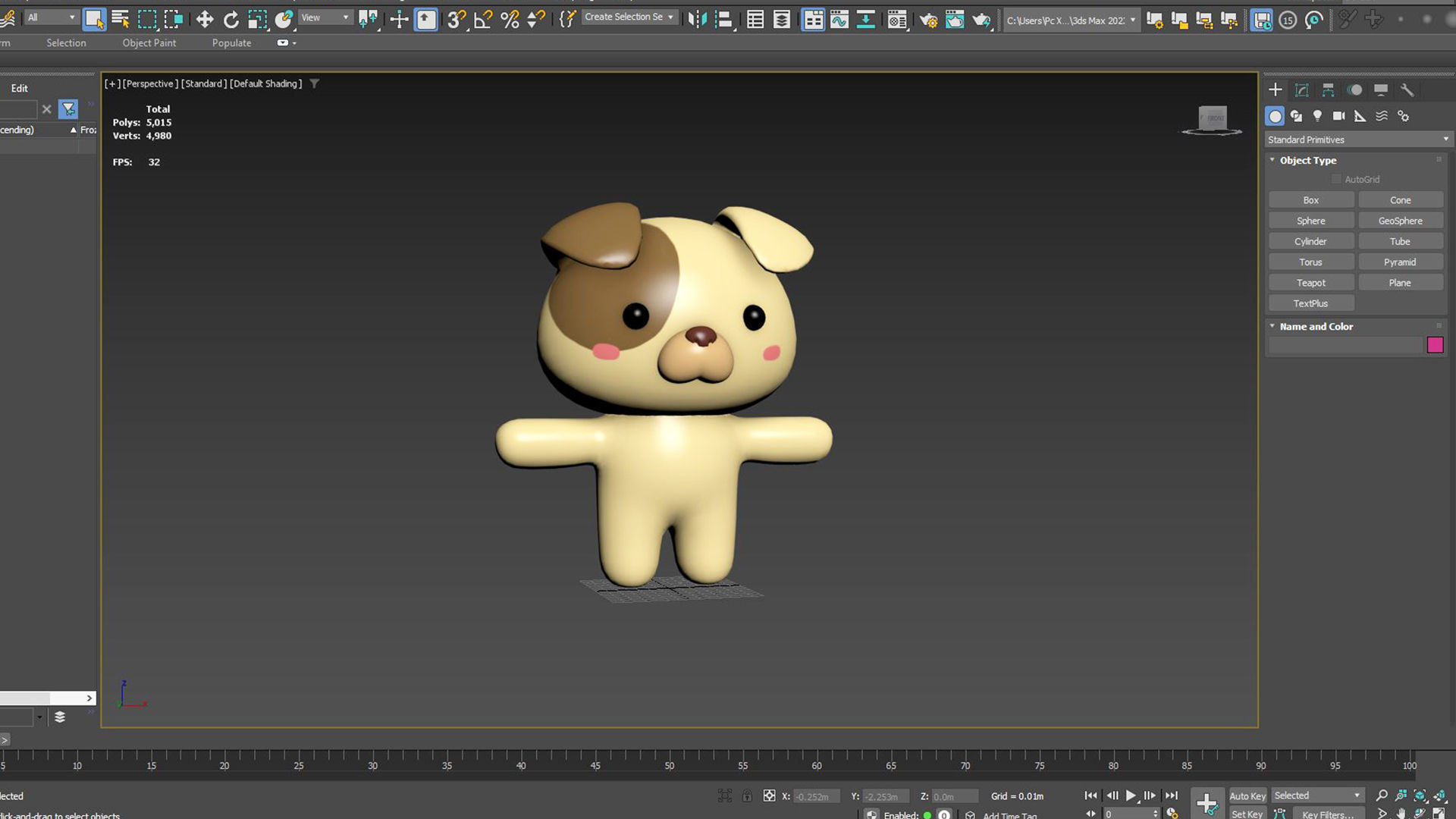Open Select by Name tool
This screenshot has height=819, width=1456.
click(x=121, y=19)
